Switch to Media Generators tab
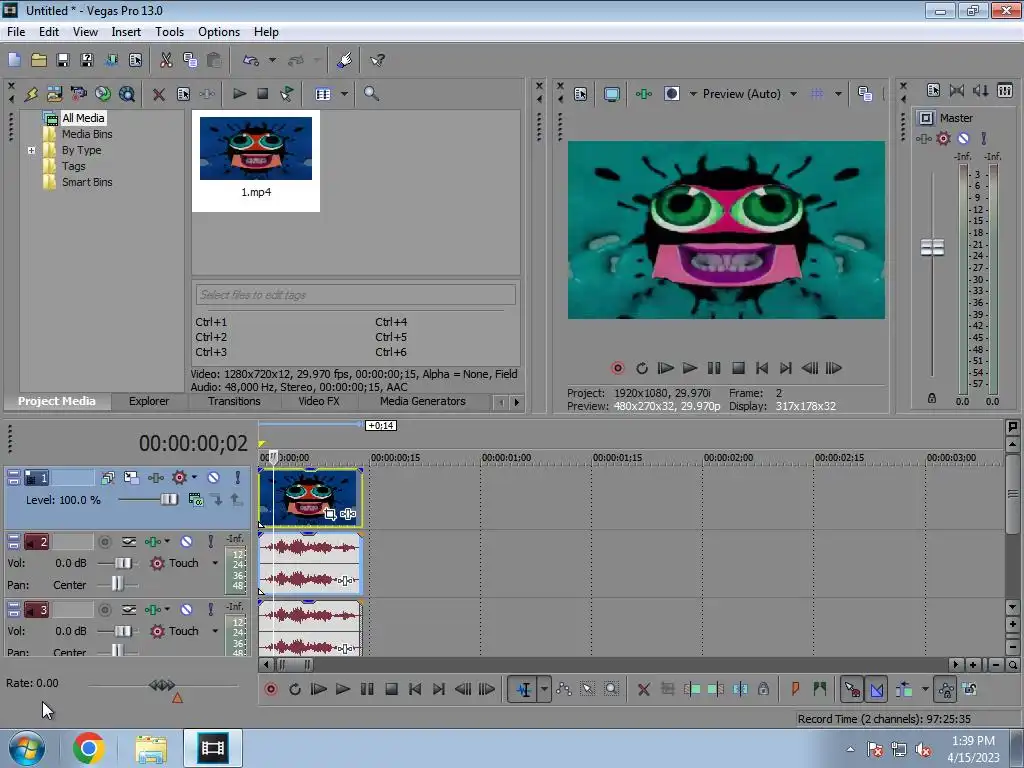 point(423,401)
